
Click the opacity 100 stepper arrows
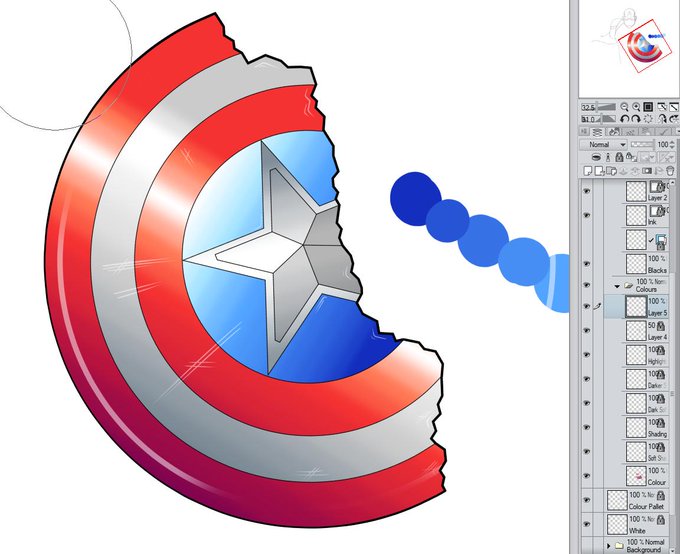673,144
